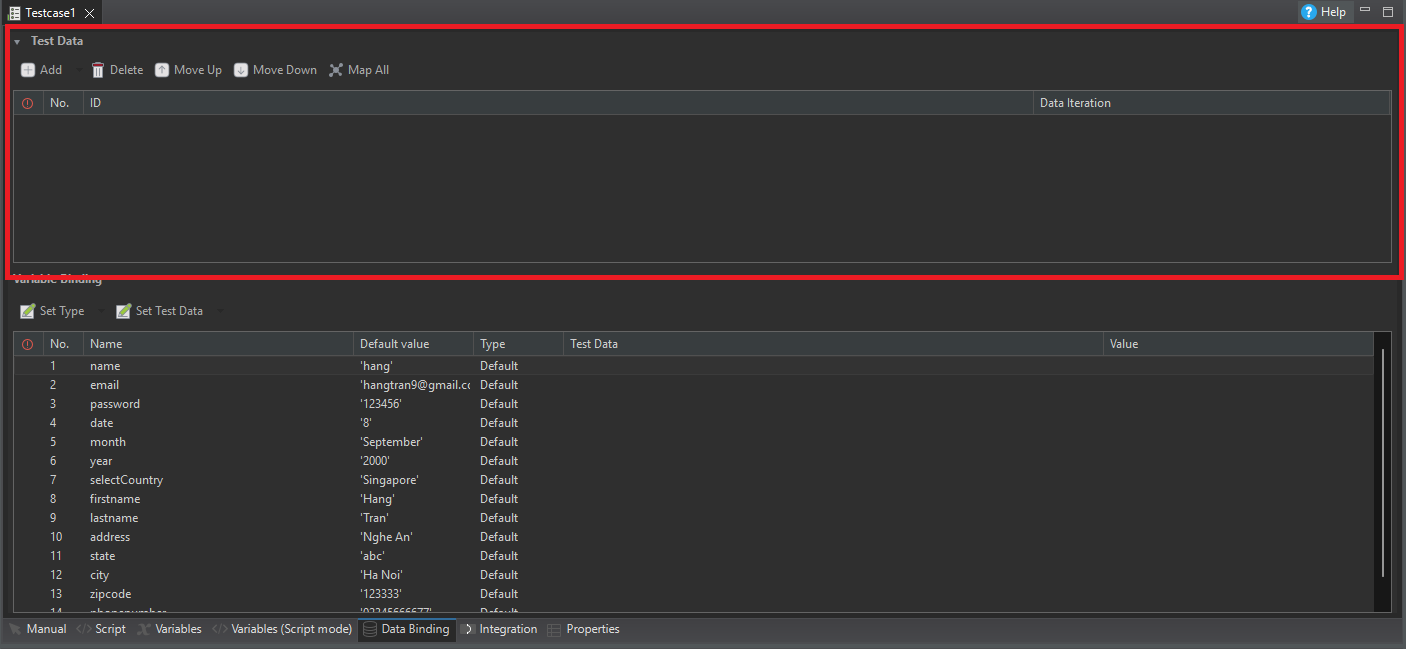
Task: Click the Data Iteration column header
Action: pyautogui.click(x=1075, y=103)
